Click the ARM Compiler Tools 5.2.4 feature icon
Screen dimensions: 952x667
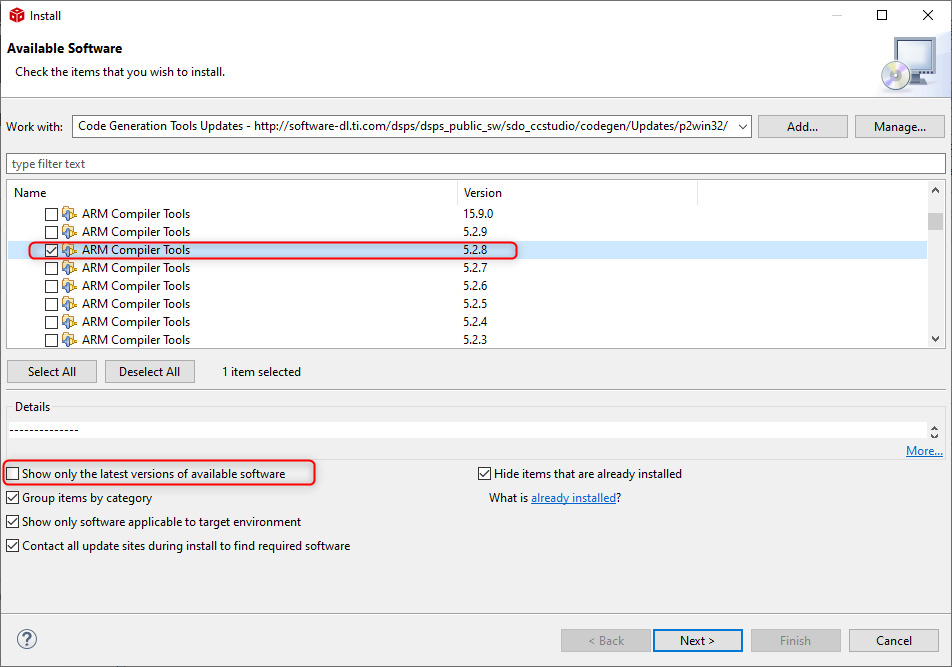69,322
